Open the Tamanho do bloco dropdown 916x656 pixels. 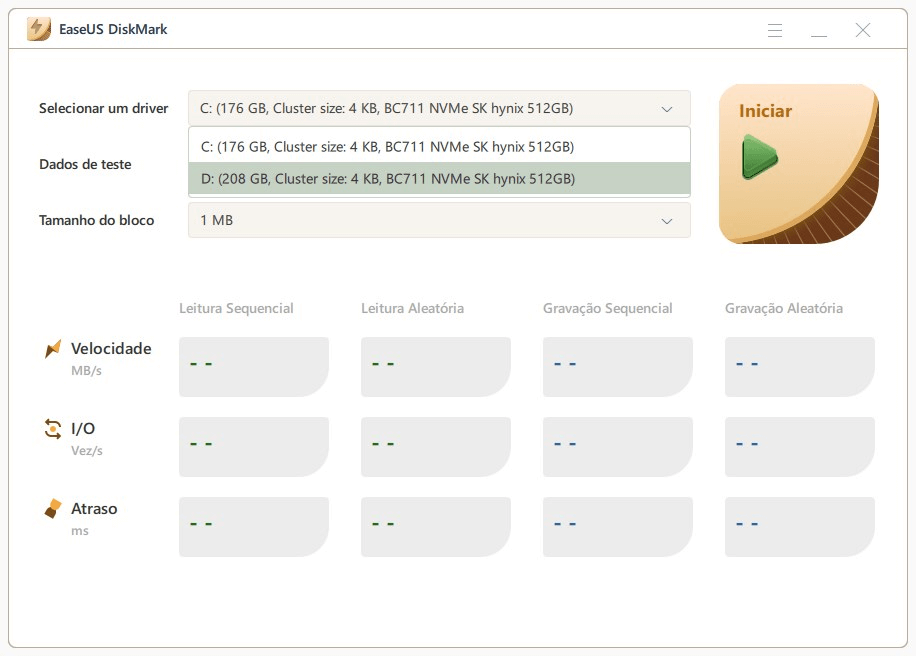pos(439,220)
